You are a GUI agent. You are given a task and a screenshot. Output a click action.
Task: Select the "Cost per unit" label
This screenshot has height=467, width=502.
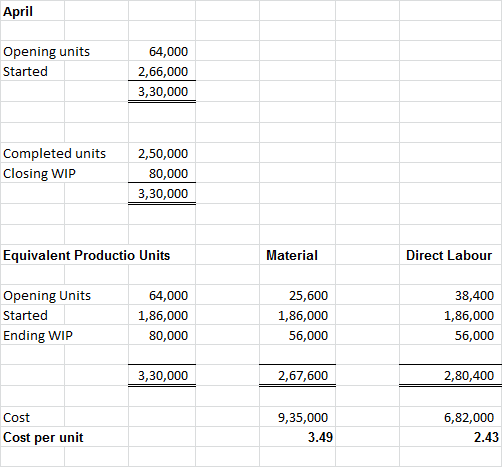pyautogui.click(x=43, y=438)
